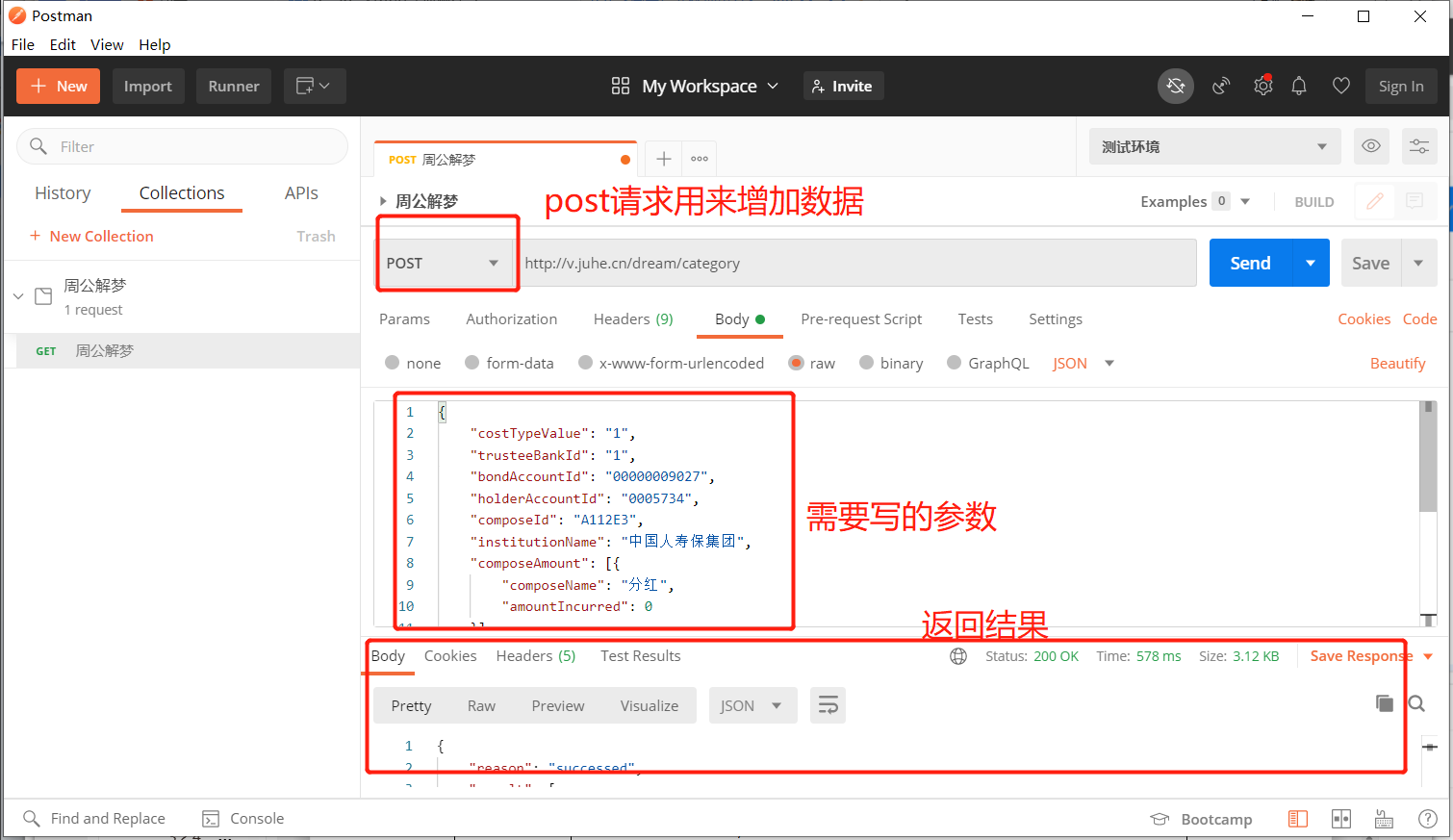Open the help question mark icon
1453x840 pixels.
pyautogui.click(x=1428, y=819)
